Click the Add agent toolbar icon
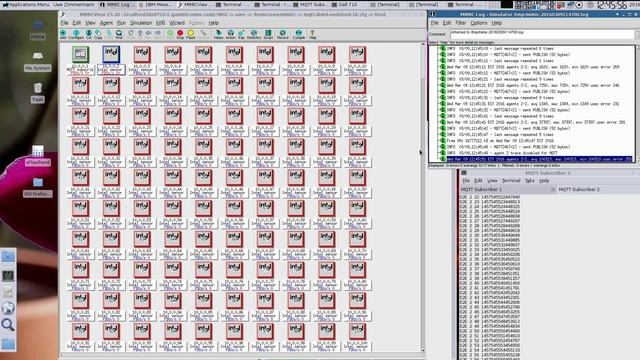The image size is (640, 360). pyautogui.click(x=63, y=34)
